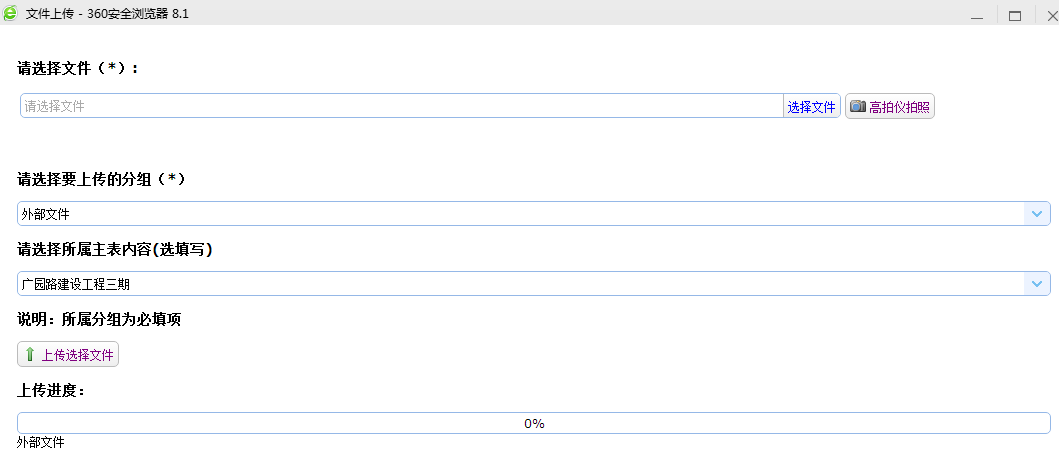Click the 0% upload progress bar

pyautogui.click(x=533, y=423)
